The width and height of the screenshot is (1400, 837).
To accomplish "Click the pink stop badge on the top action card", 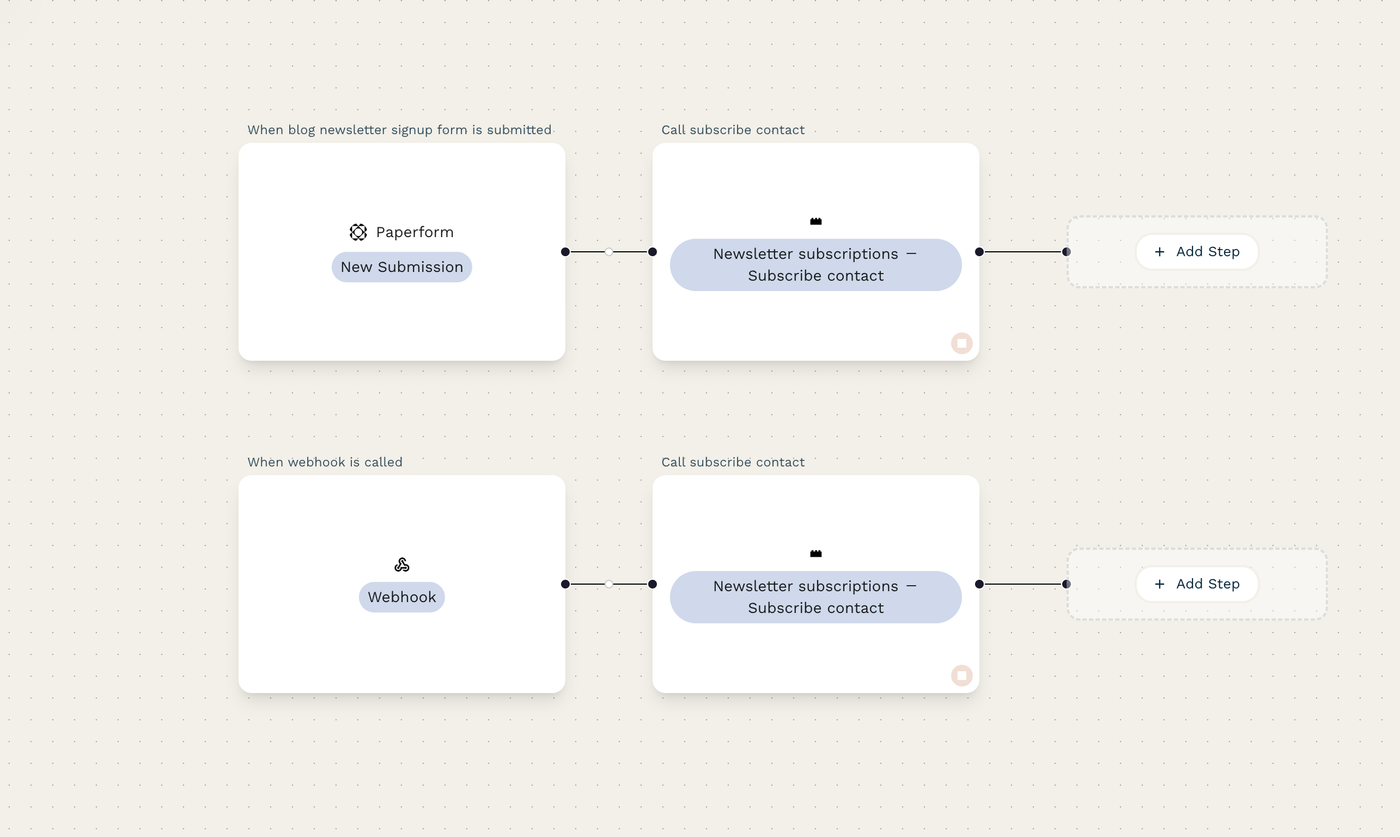I will click(x=961, y=342).
